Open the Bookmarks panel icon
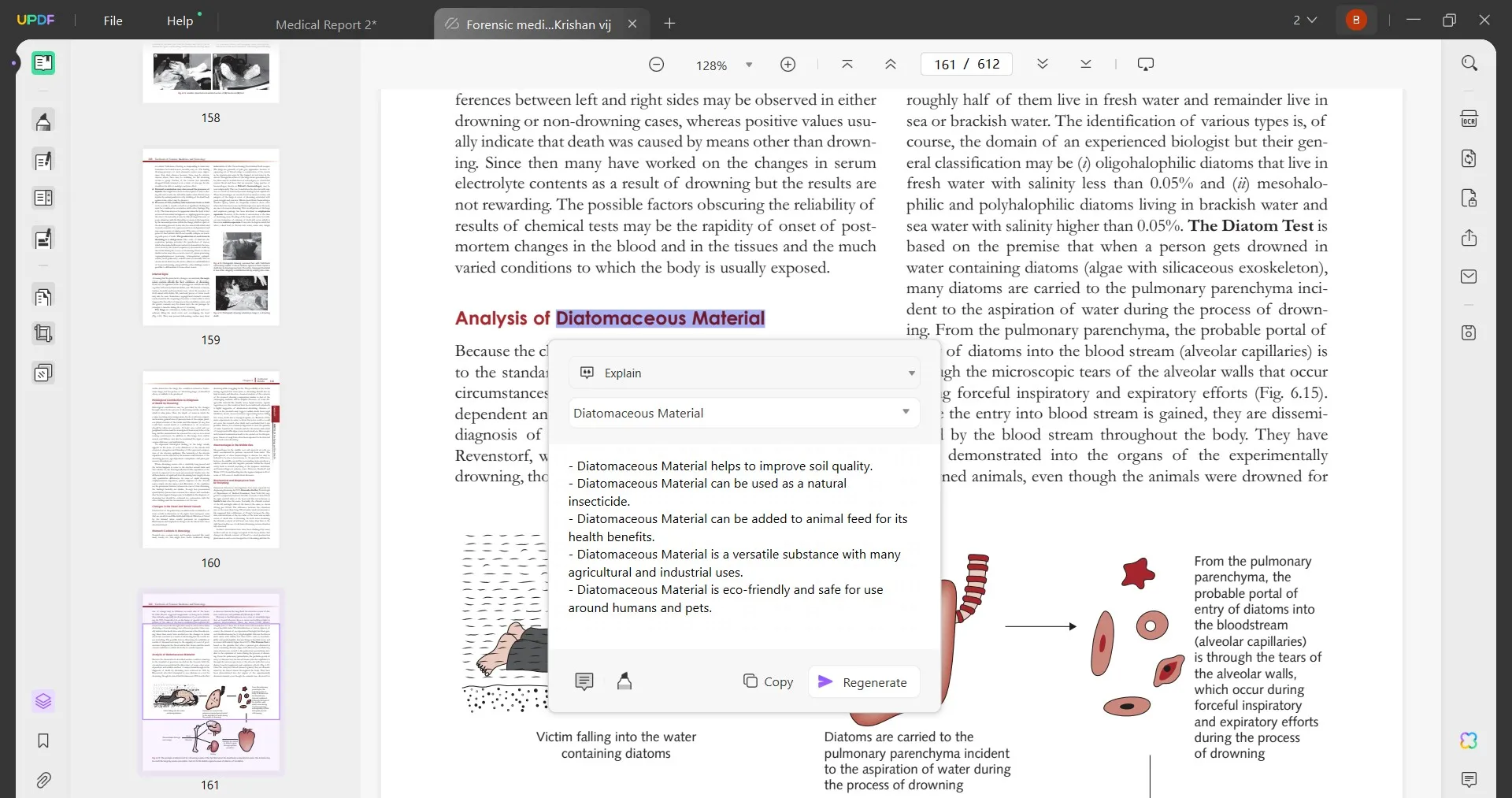The image size is (1512, 798). (43, 740)
